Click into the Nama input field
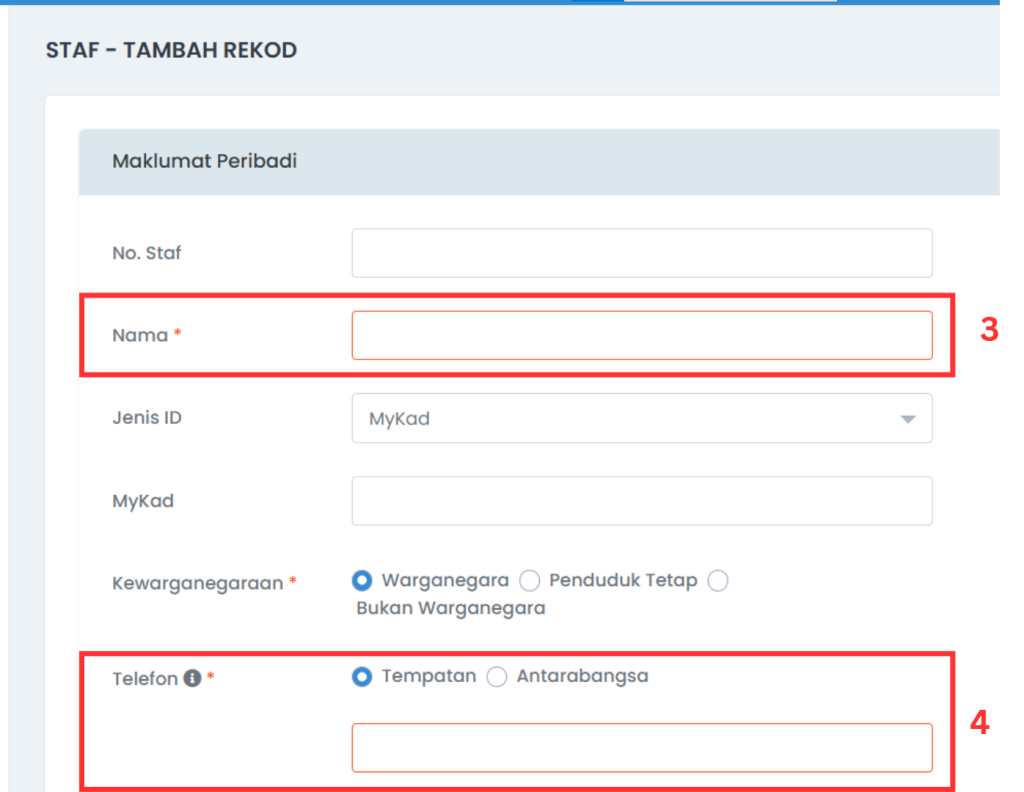Viewport: 1024px width, 792px height. coord(641,335)
